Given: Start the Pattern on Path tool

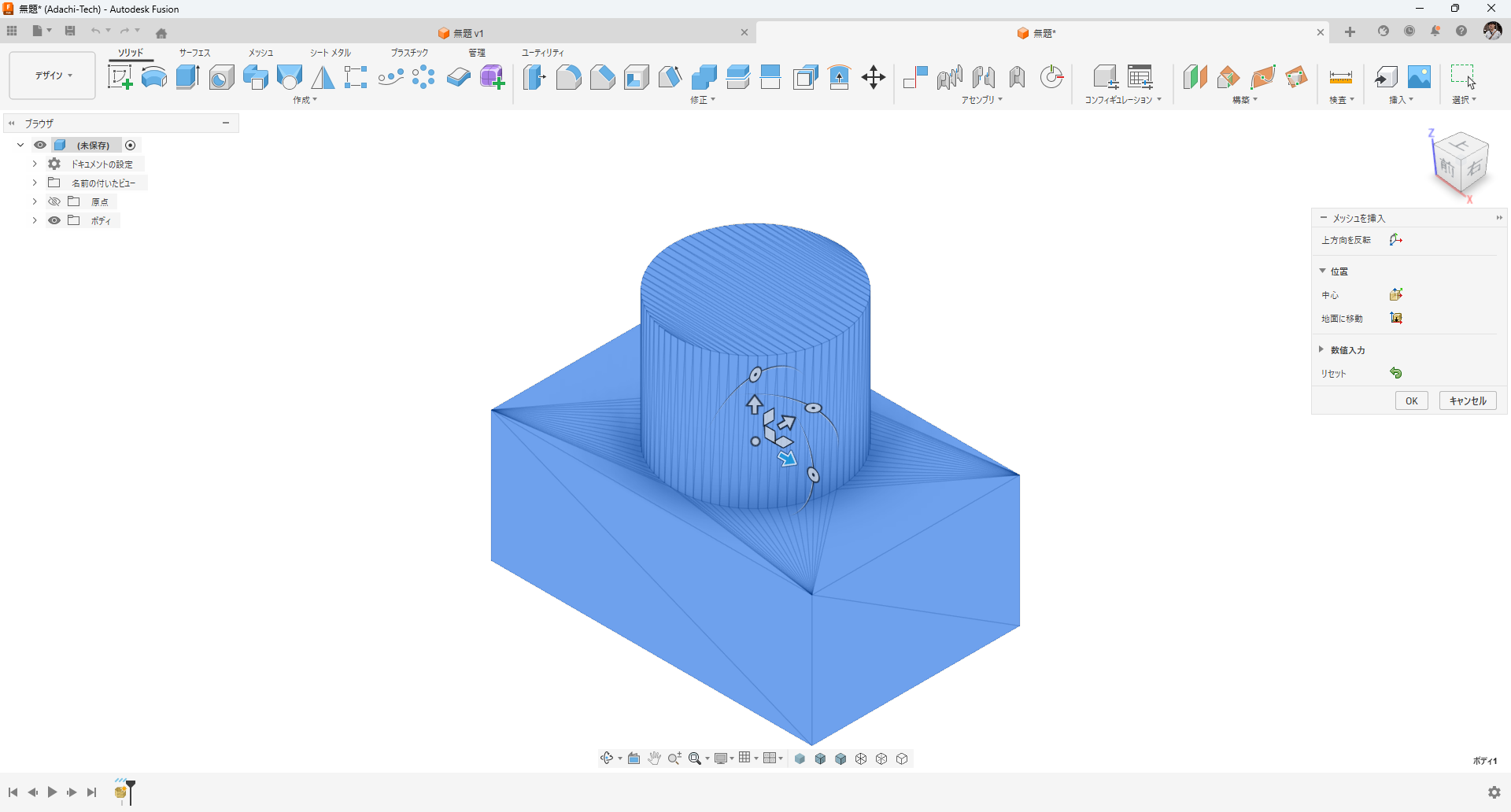Looking at the screenshot, I should [390, 77].
